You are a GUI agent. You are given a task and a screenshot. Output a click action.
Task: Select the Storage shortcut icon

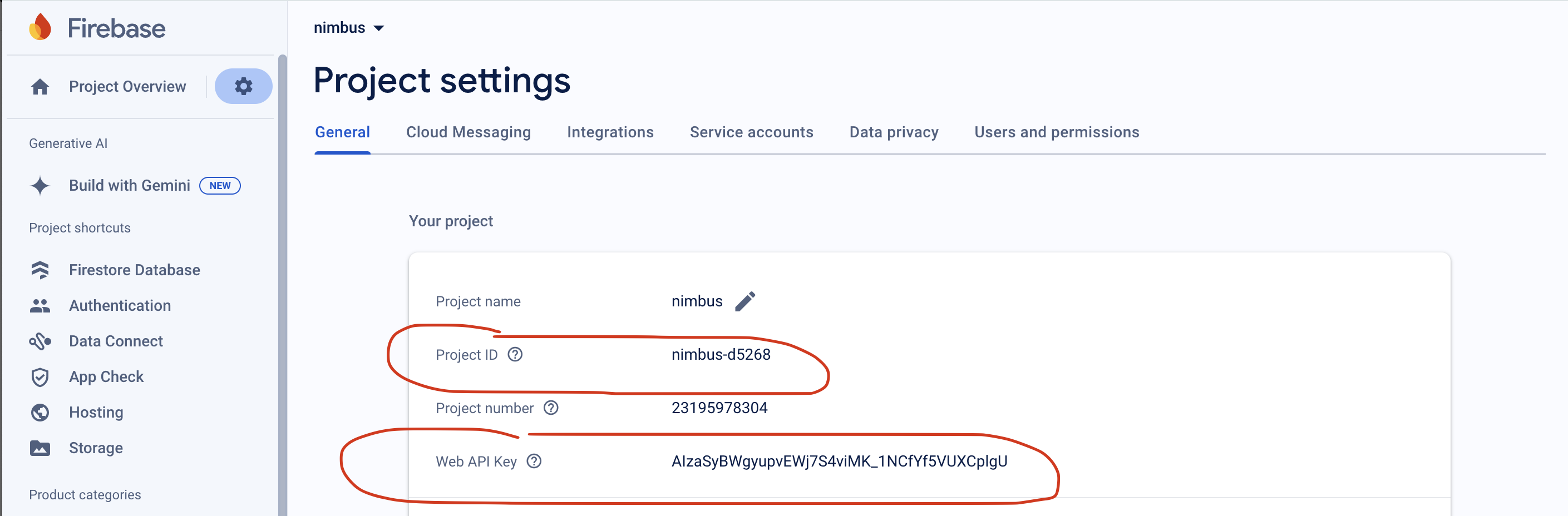40,448
